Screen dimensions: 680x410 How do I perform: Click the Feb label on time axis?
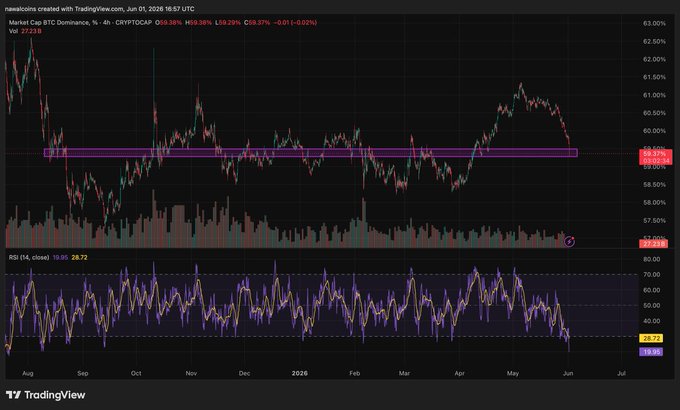pos(355,374)
